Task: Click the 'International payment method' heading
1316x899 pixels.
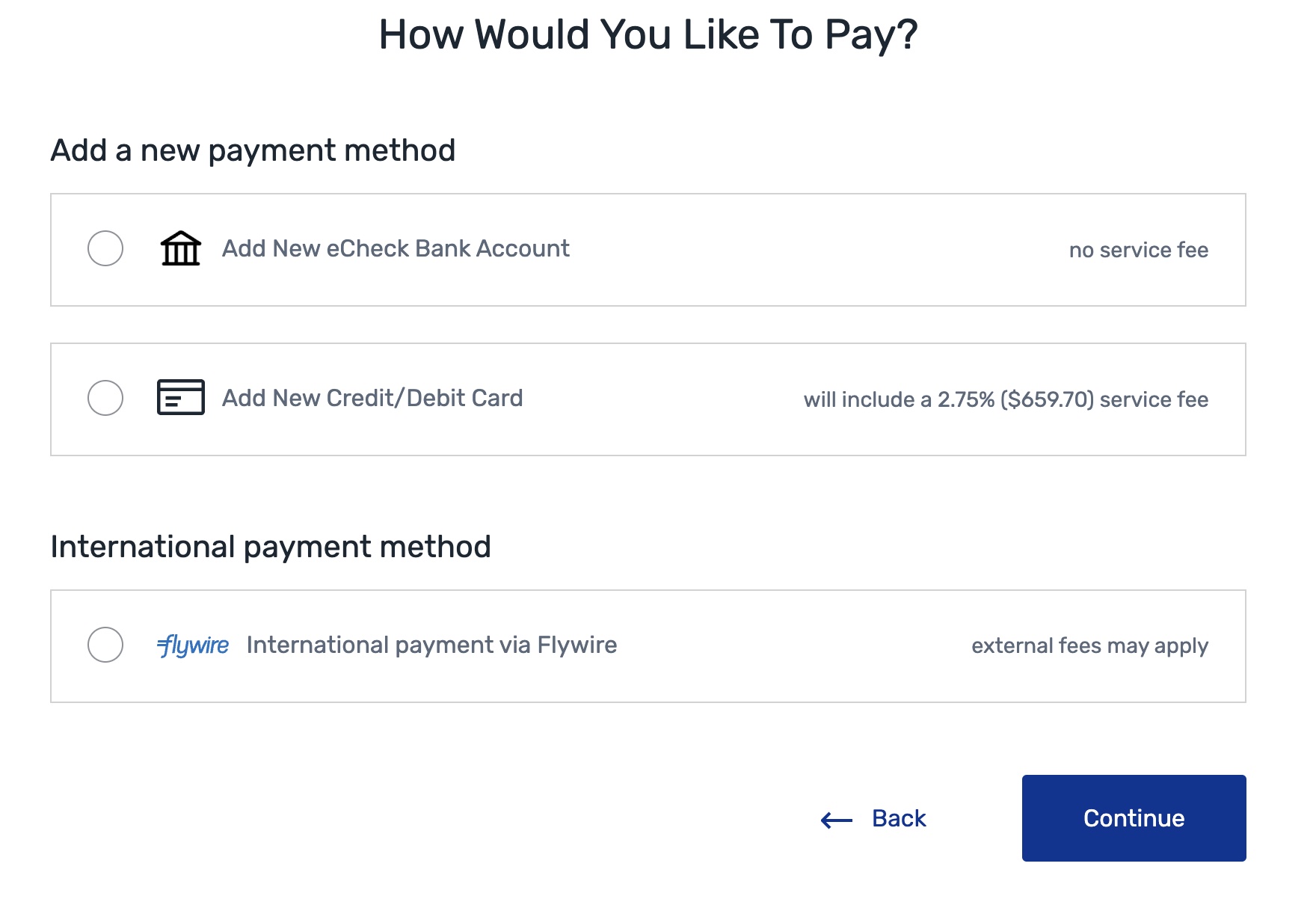Action: [x=271, y=547]
